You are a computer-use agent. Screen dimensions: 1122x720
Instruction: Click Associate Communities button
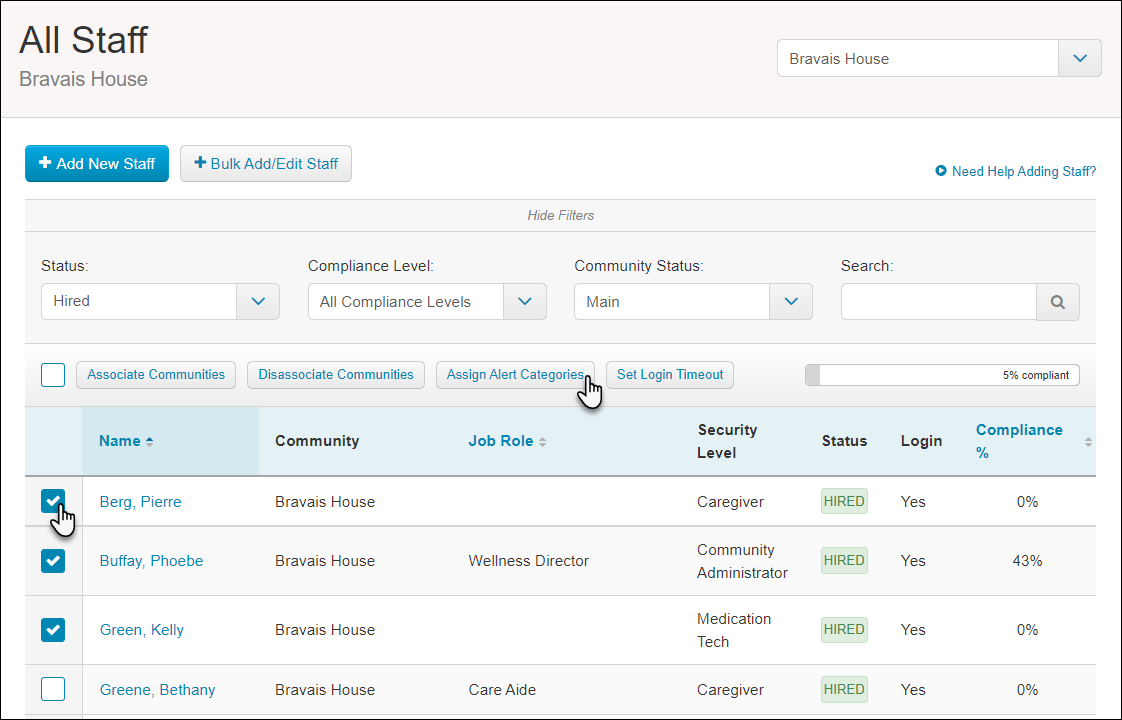(156, 375)
